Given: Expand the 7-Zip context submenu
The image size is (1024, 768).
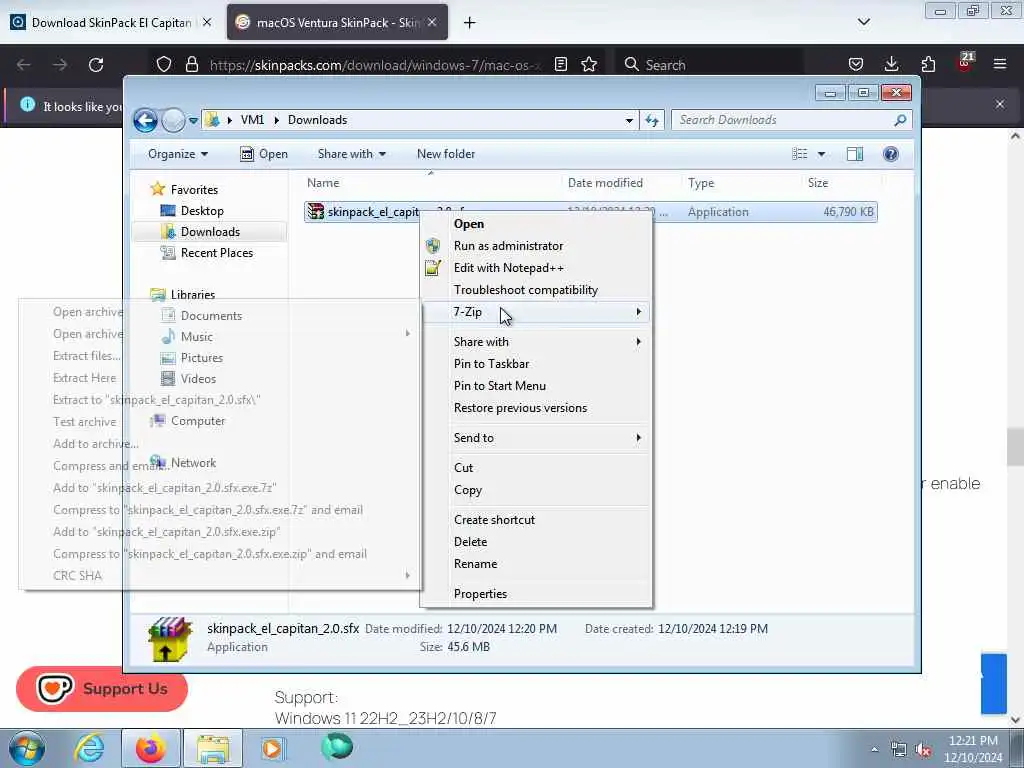Looking at the screenshot, I should 536,312.
